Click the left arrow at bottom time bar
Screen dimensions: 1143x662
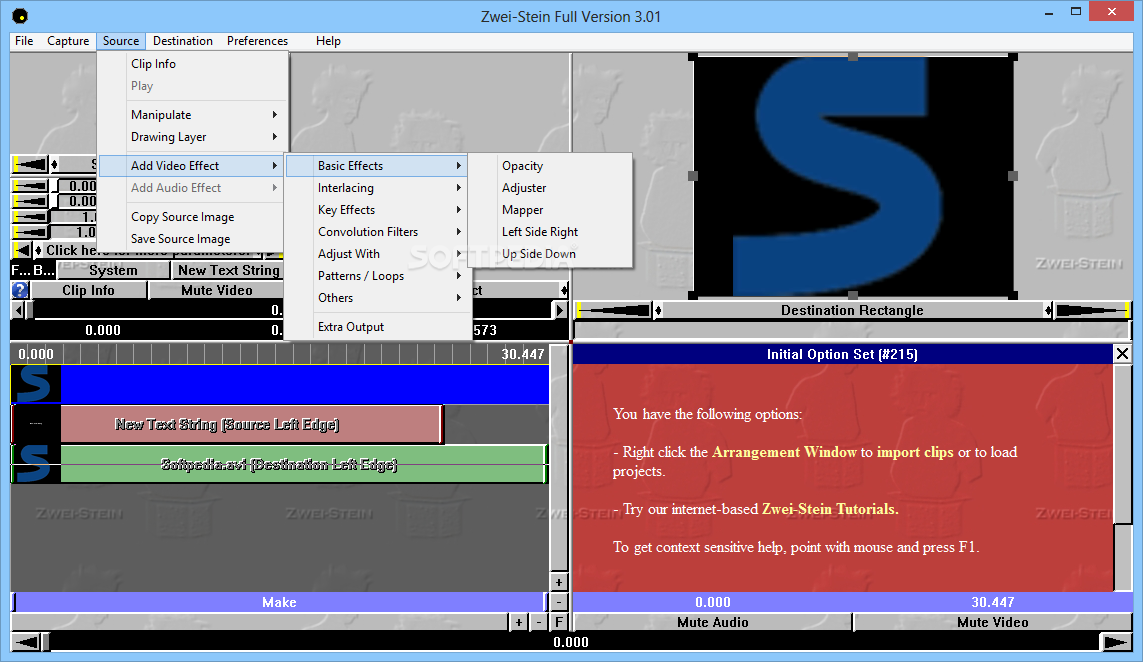click(26, 642)
